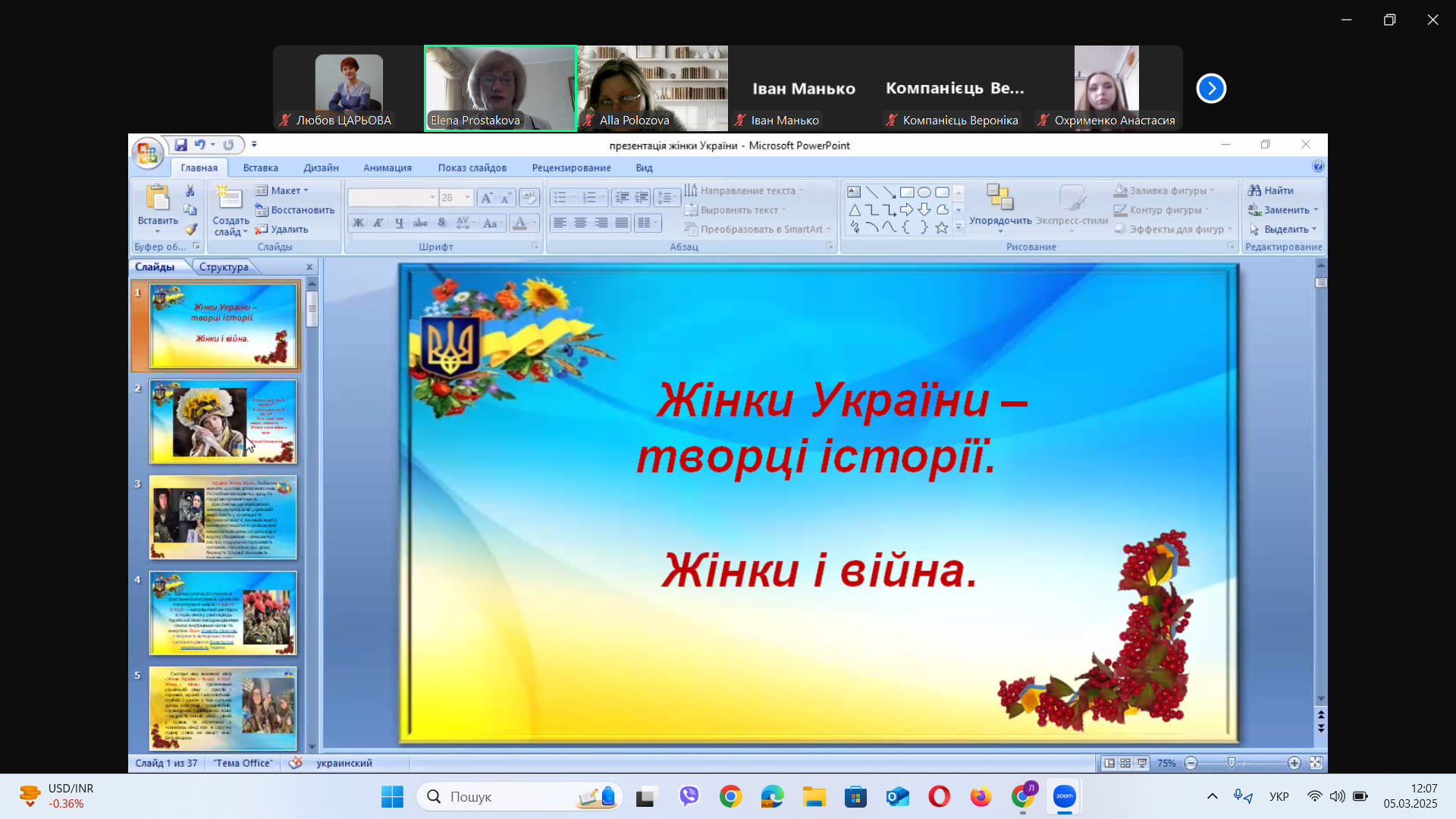Pick the oval shape in drawing gallery

[924, 192]
